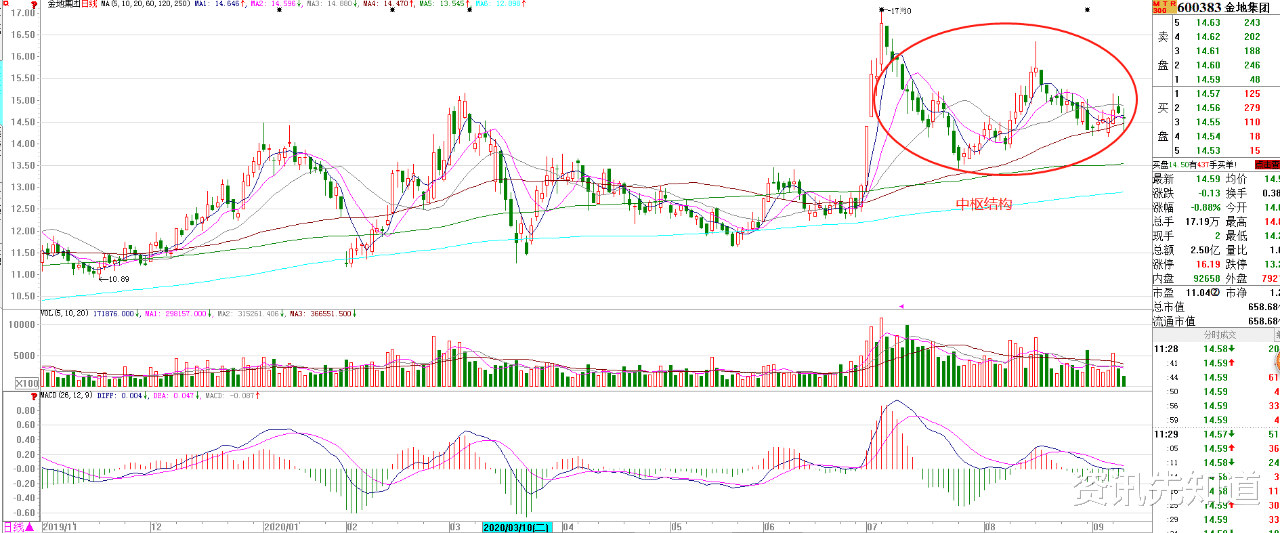The width and height of the screenshot is (1280, 533).
Task: Click the MA1: 14.646 value
Action: tap(217, 5)
